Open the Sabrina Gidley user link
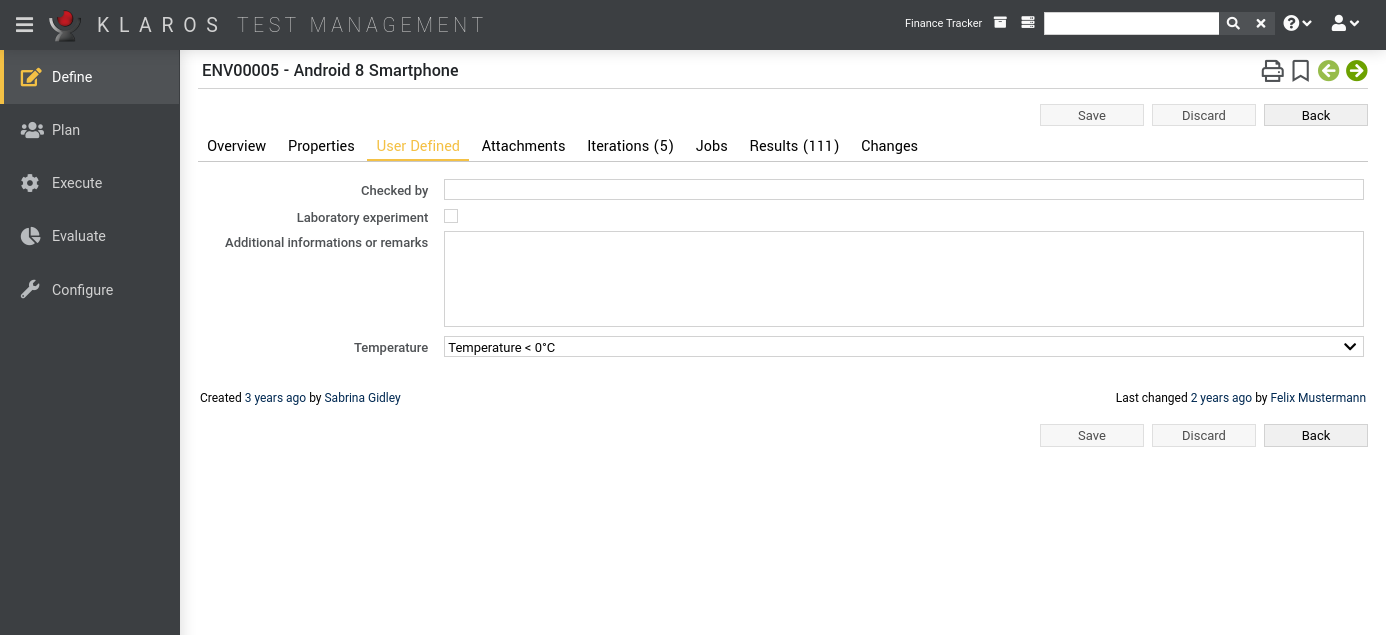 [x=362, y=398]
